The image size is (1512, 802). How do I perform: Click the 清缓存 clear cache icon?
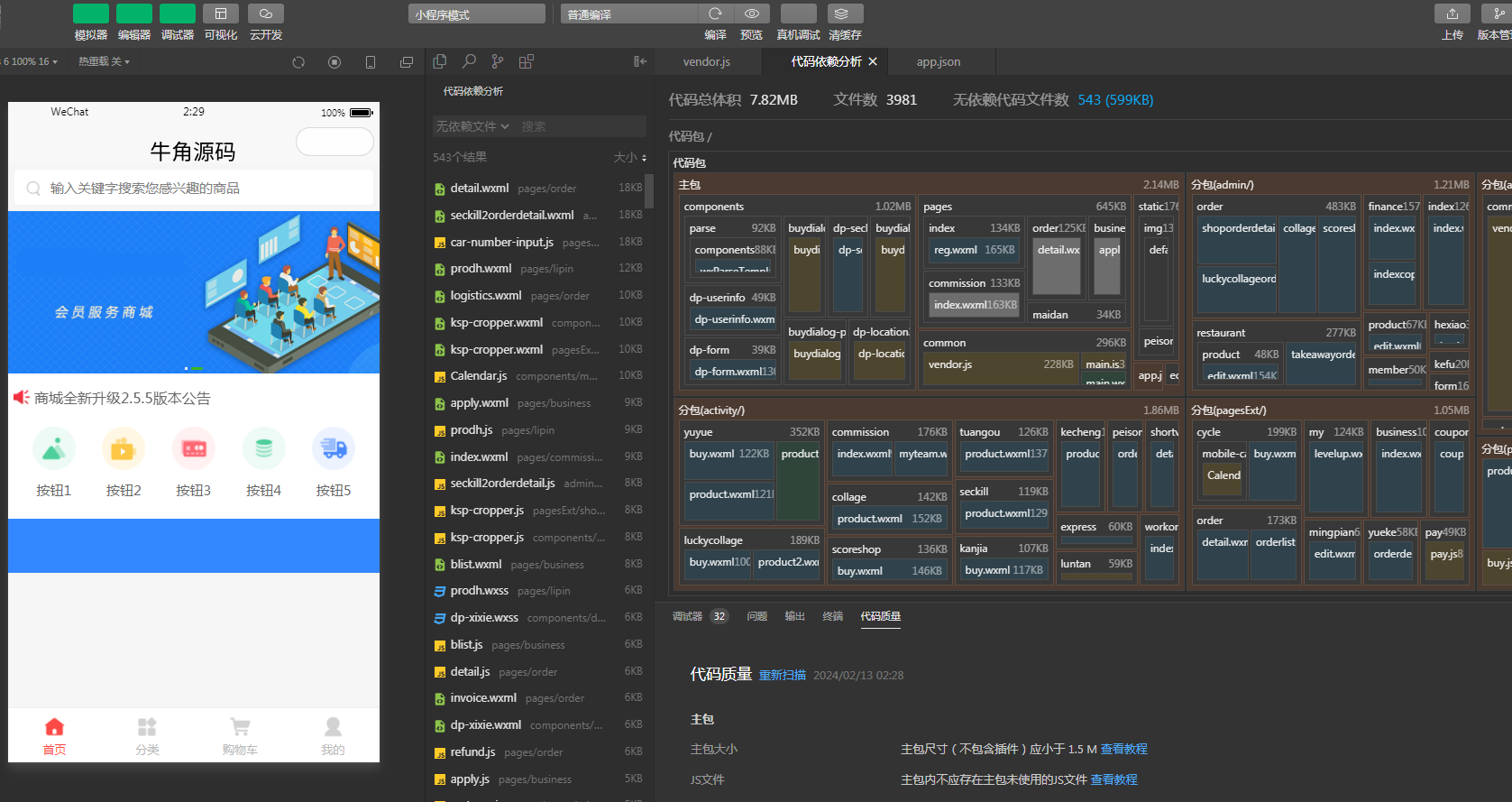pos(846,14)
